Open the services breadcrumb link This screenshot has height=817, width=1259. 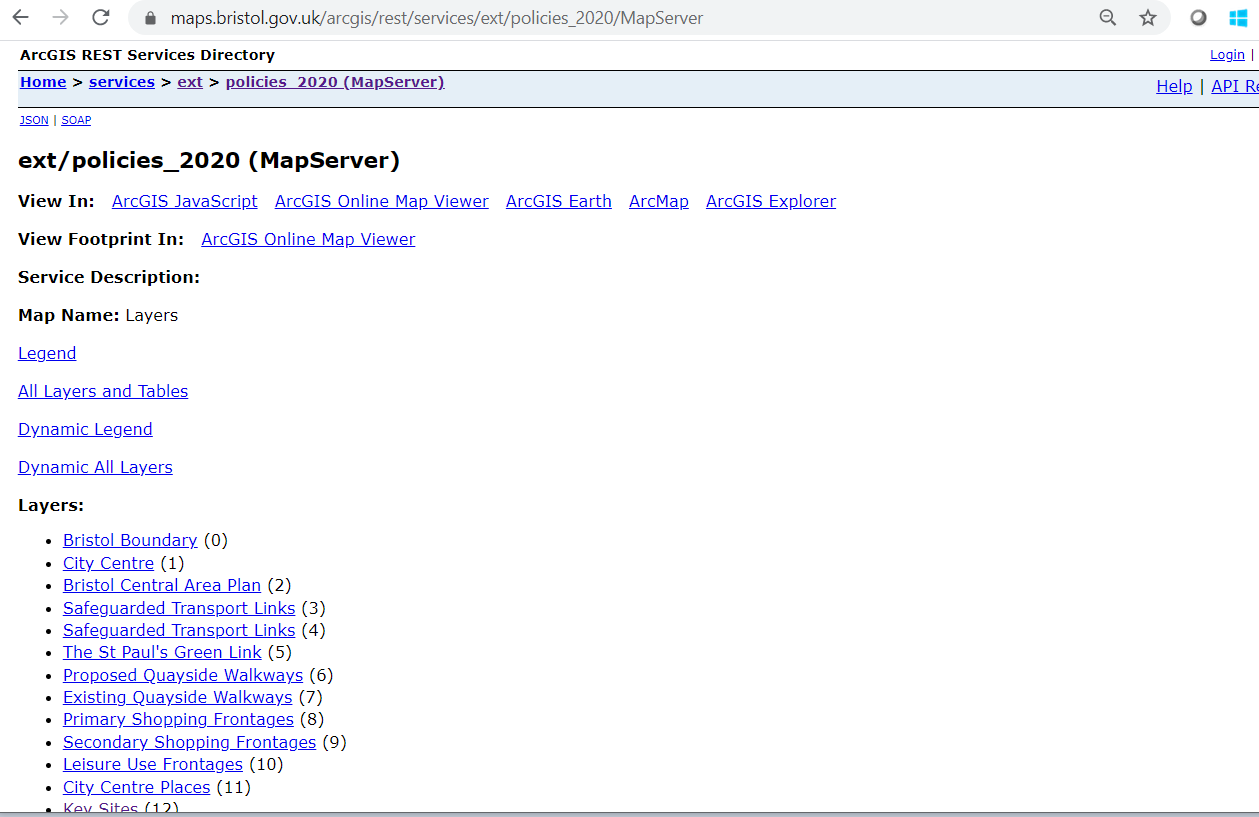click(122, 82)
